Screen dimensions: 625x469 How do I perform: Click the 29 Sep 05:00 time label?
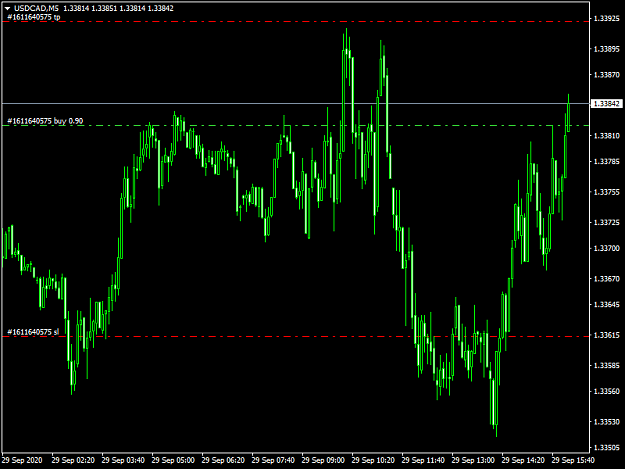(x=173, y=460)
